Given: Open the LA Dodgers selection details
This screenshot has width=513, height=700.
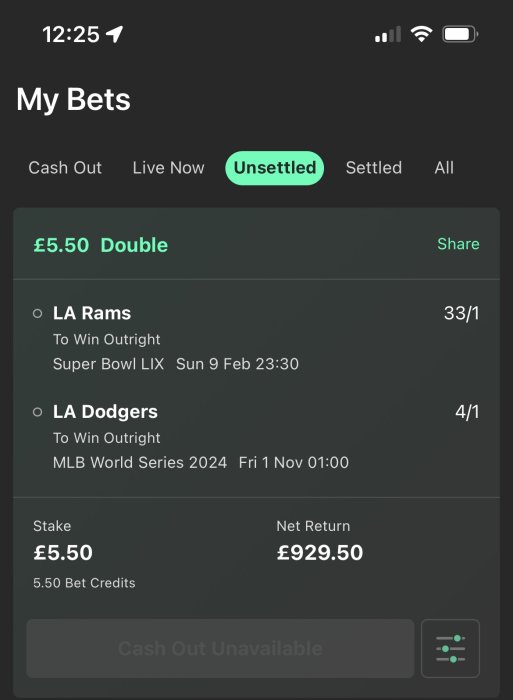Looking at the screenshot, I should click(256, 437).
